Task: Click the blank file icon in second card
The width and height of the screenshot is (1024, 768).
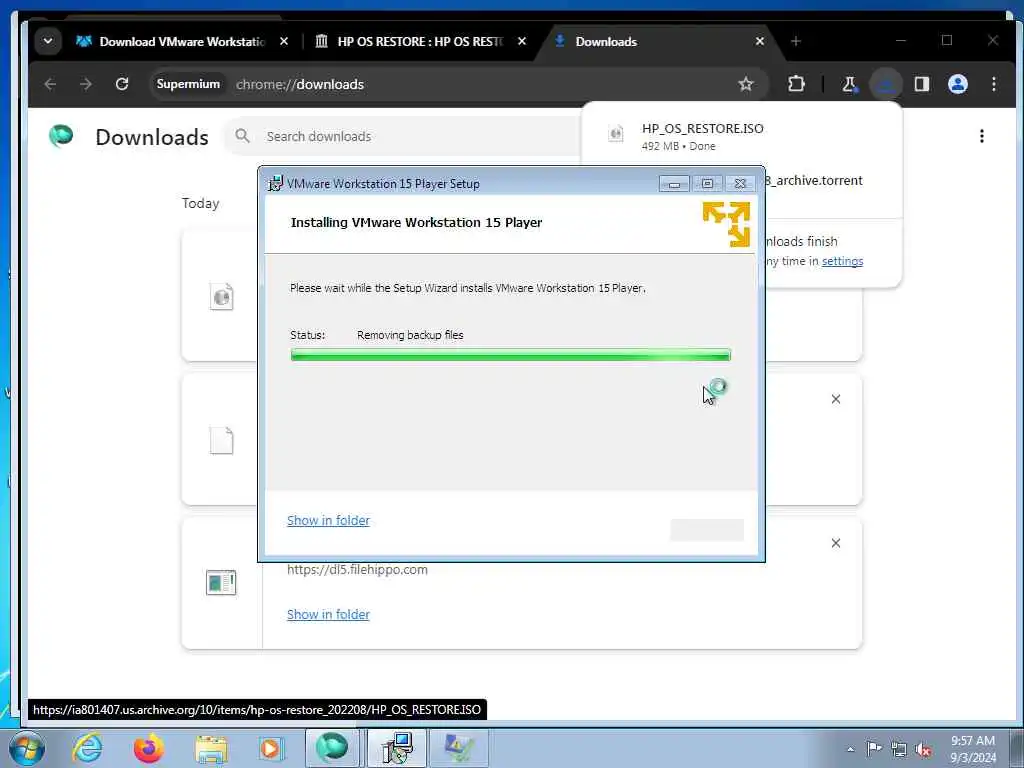Action: (x=221, y=440)
